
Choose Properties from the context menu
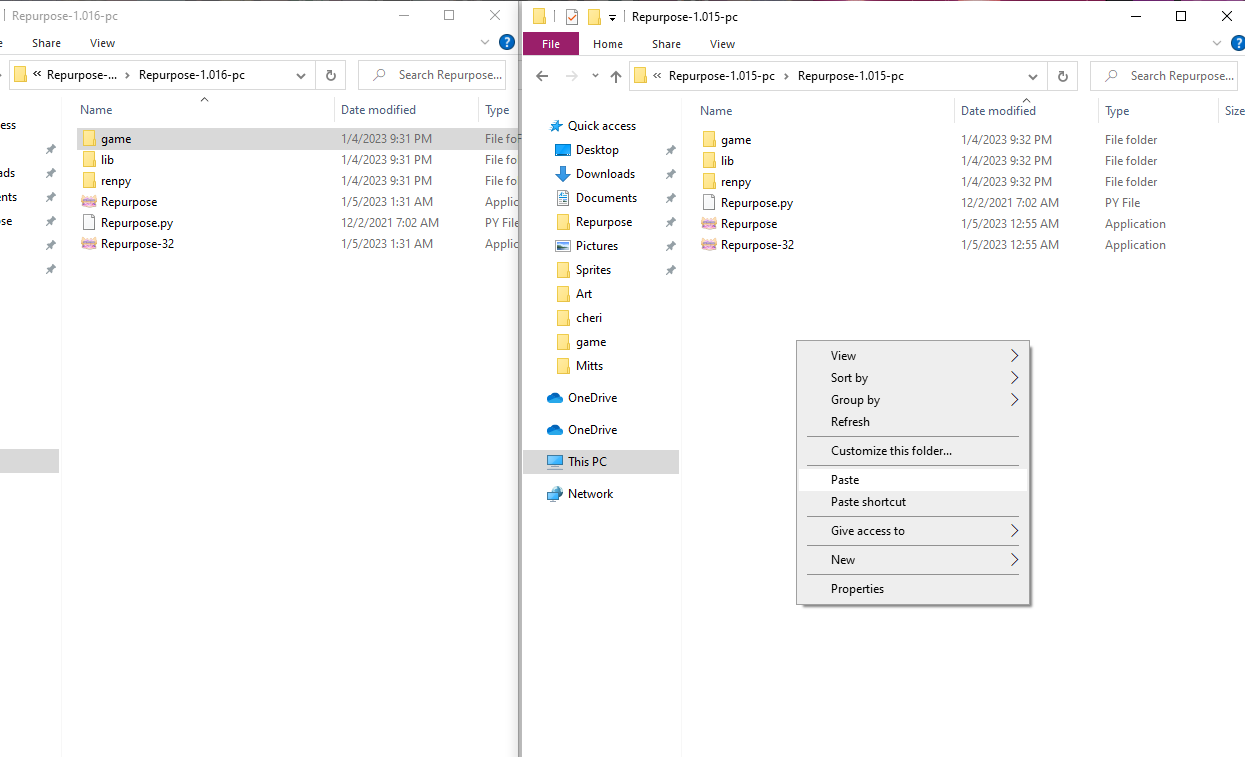pyautogui.click(x=913, y=589)
